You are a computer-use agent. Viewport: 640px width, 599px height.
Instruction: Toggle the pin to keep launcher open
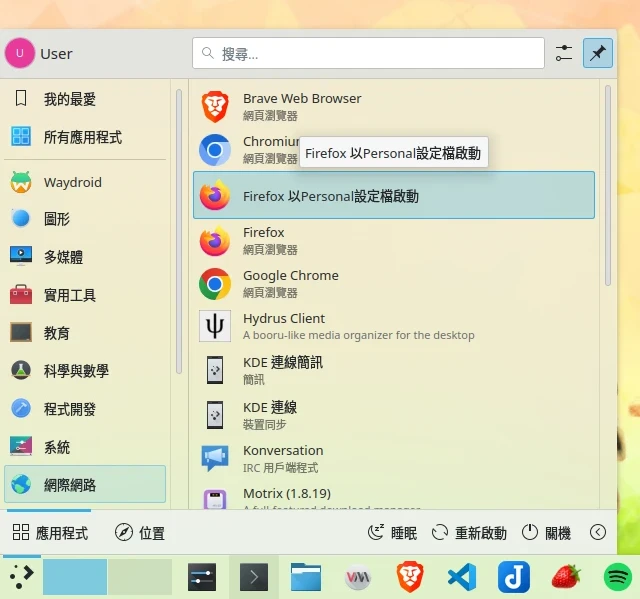coord(598,53)
